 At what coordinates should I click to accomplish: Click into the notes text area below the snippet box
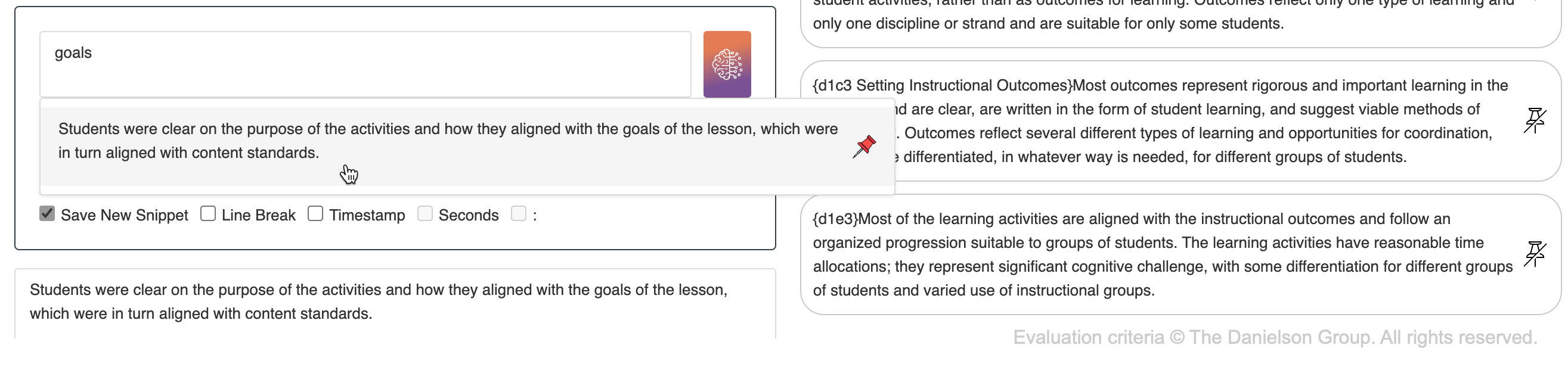coord(395,303)
